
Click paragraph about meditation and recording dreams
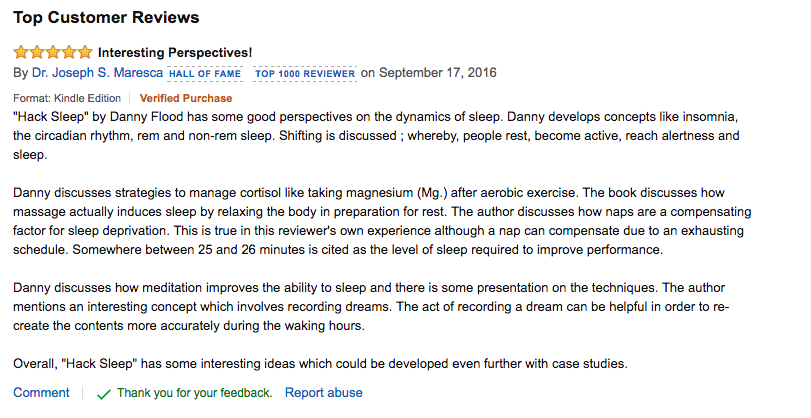tap(371, 307)
